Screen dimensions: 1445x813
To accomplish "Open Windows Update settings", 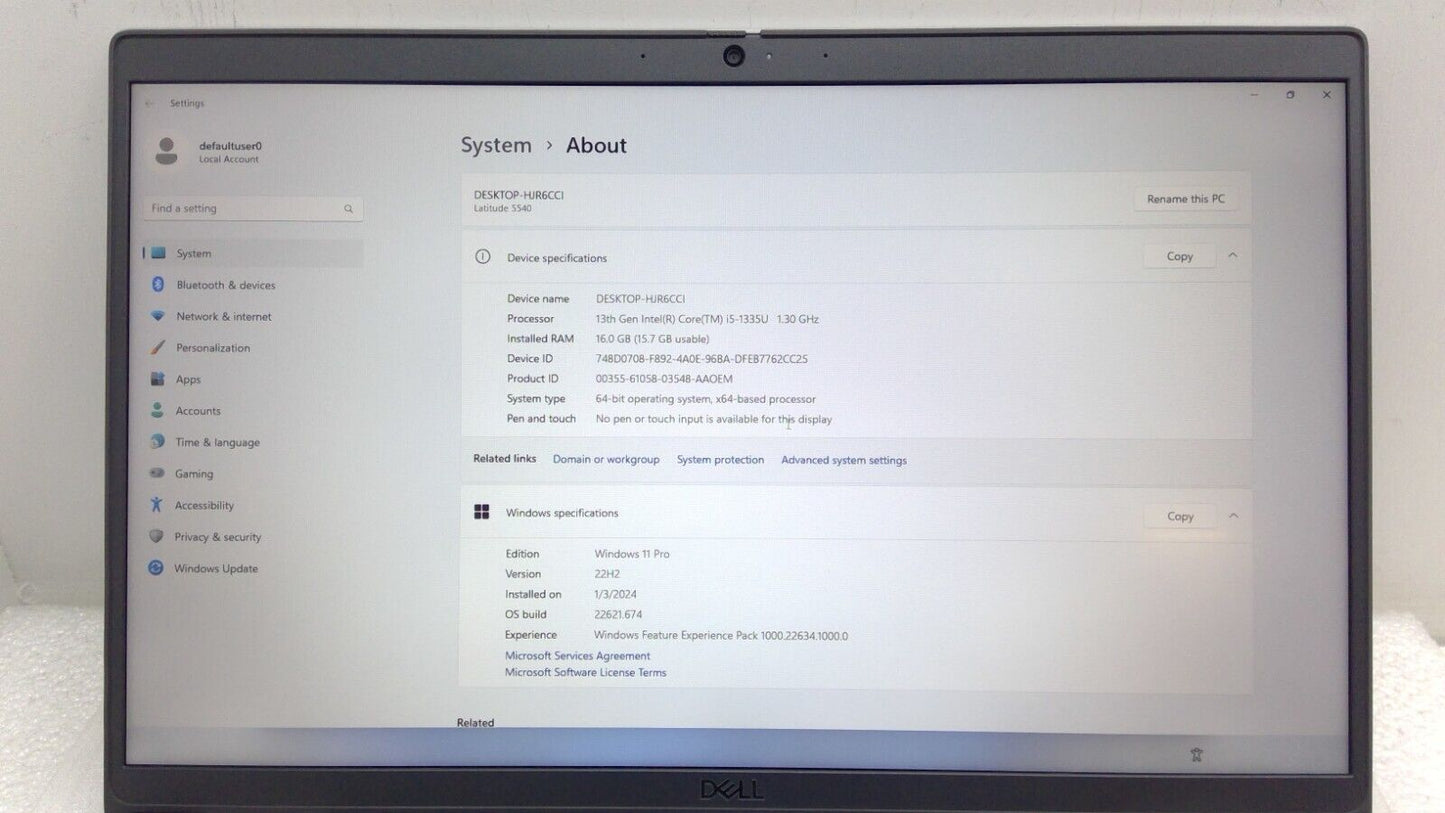I will coord(253,568).
